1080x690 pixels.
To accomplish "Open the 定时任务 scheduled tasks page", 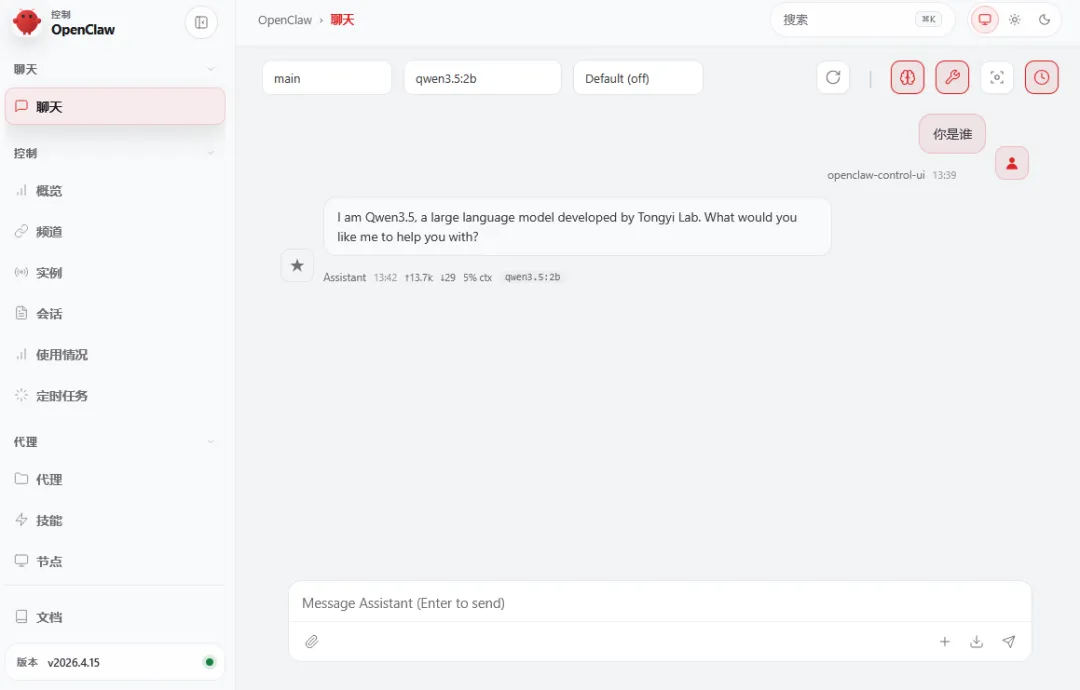I will point(115,396).
